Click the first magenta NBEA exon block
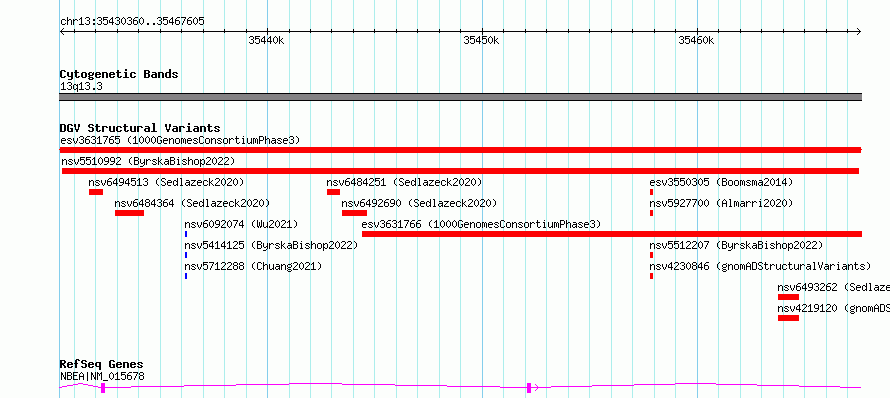This screenshot has height=398, width=890. coord(103,388)
